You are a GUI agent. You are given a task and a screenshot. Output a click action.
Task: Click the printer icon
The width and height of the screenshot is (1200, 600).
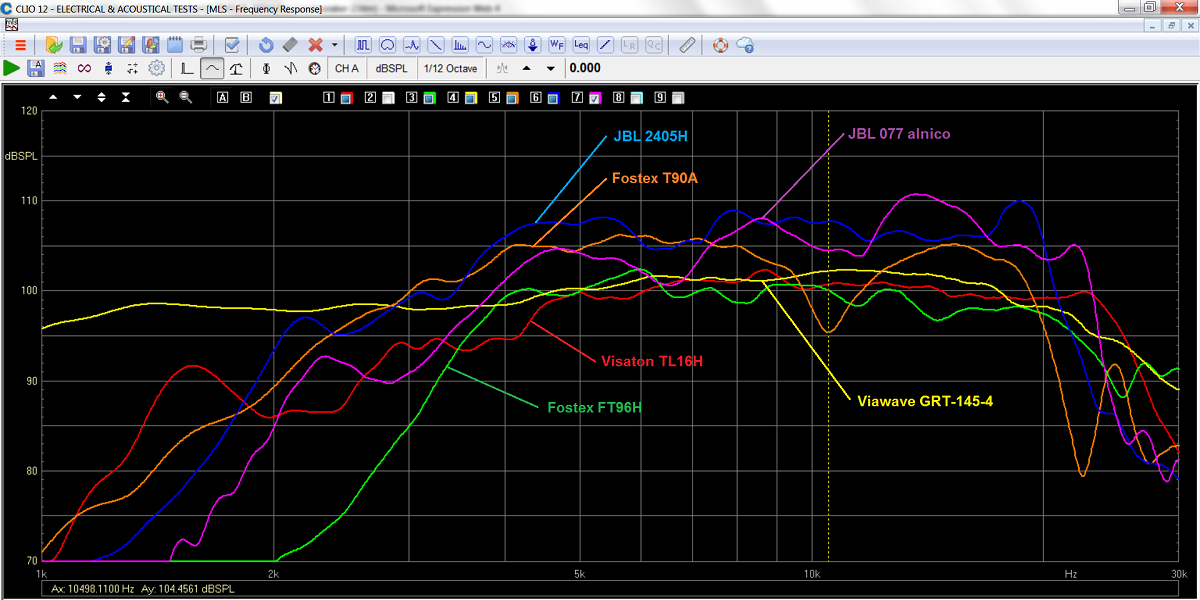tap(199, 45)
